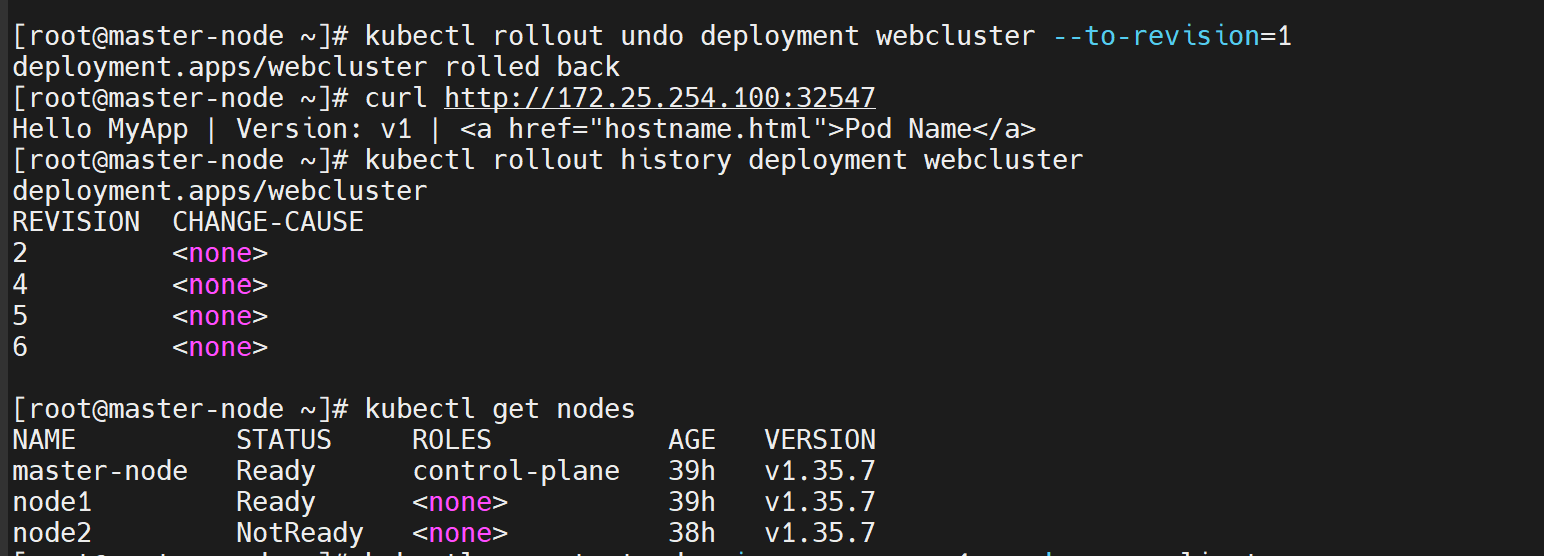
Task: Click the <none> value for revision 6
Action: click(x=220, y=347)
